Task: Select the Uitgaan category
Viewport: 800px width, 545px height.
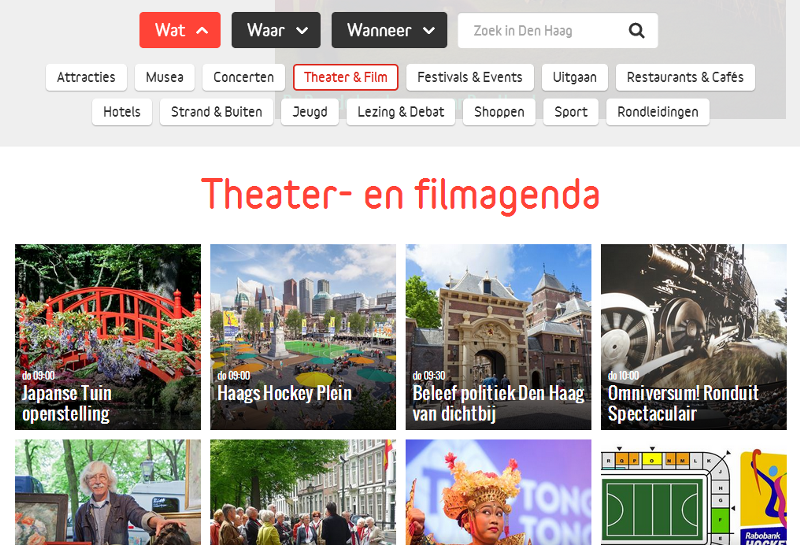Action: [x=574, y=78]
